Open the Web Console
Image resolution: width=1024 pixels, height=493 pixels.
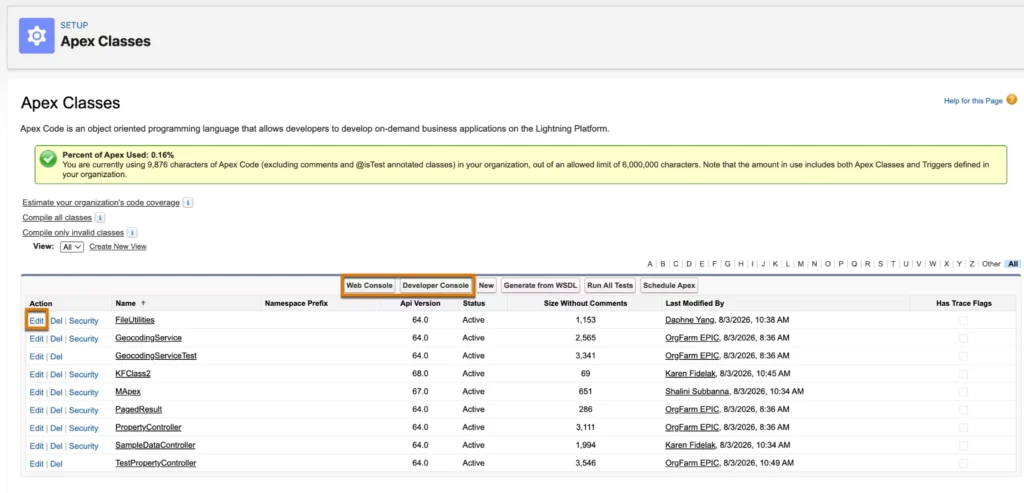[x=369, y=285]
